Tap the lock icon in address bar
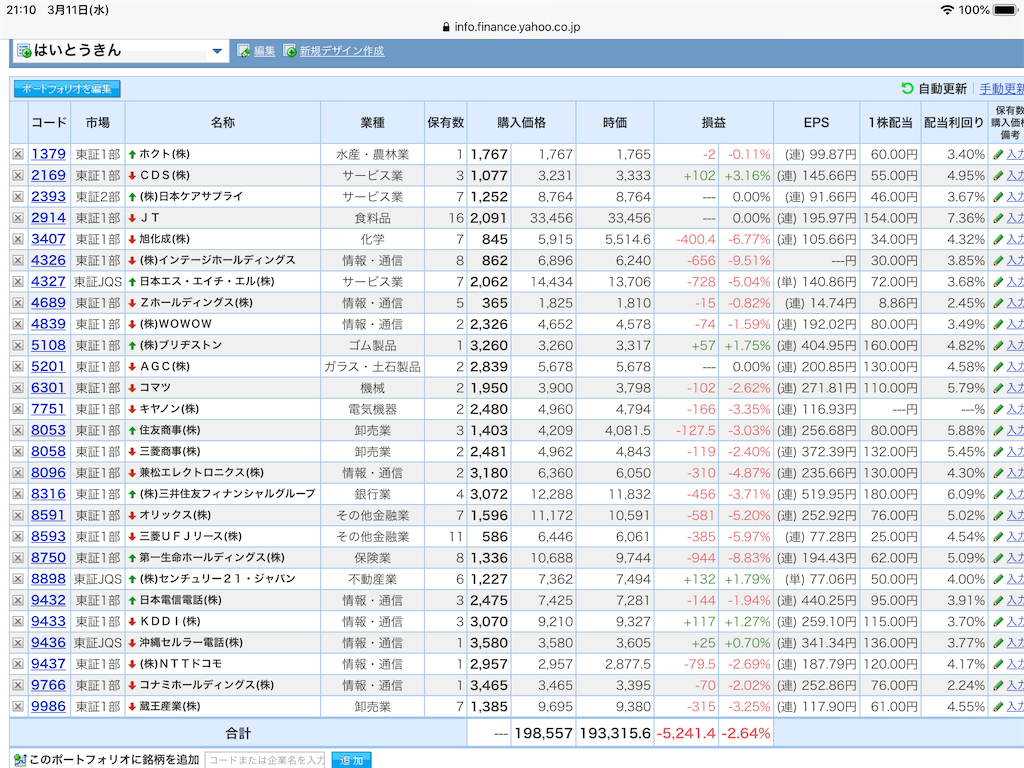1024x768 pixels. click(x=446, y=27)
